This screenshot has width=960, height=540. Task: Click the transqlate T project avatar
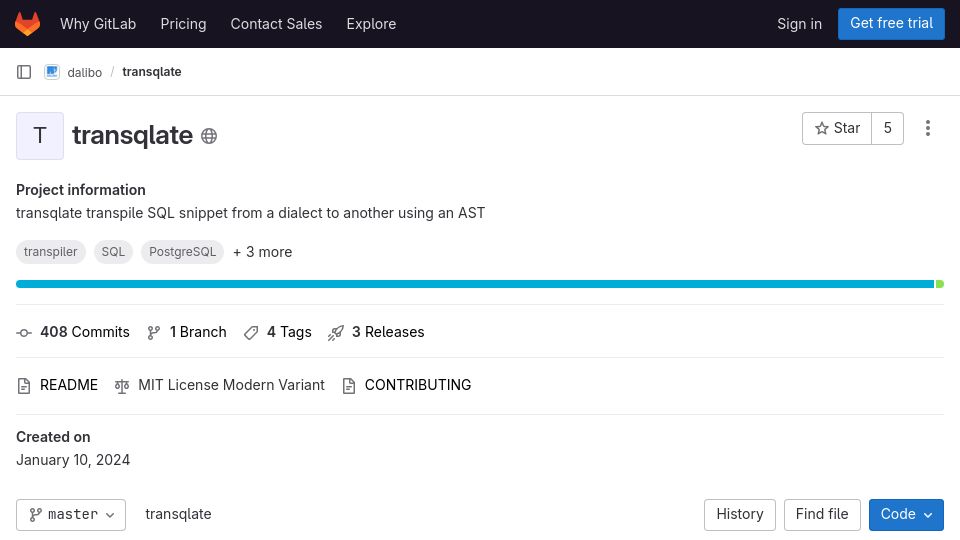(x=40, y=136)
